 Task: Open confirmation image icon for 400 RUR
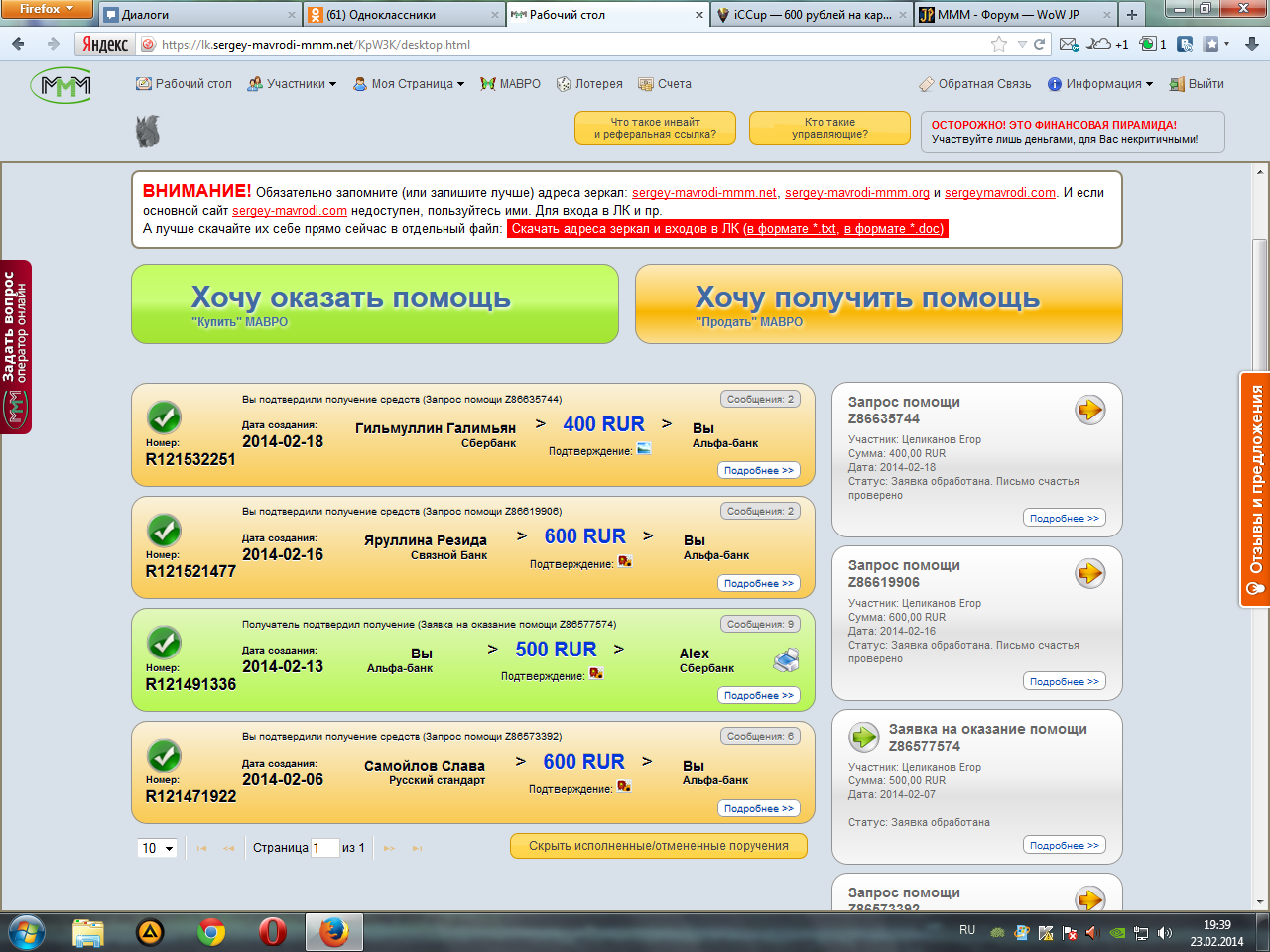[644, 449]
